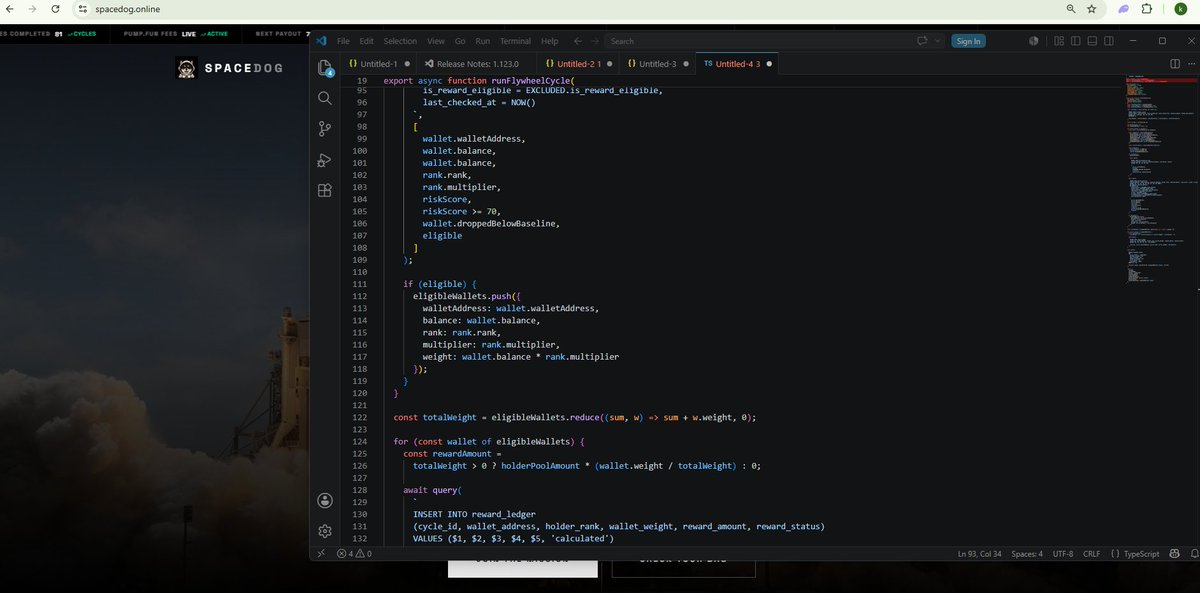The height and width of the screenshot is (593, 1200).
Task: Click Chrome forward navigation arrow
Action: [x=31, y=9]
